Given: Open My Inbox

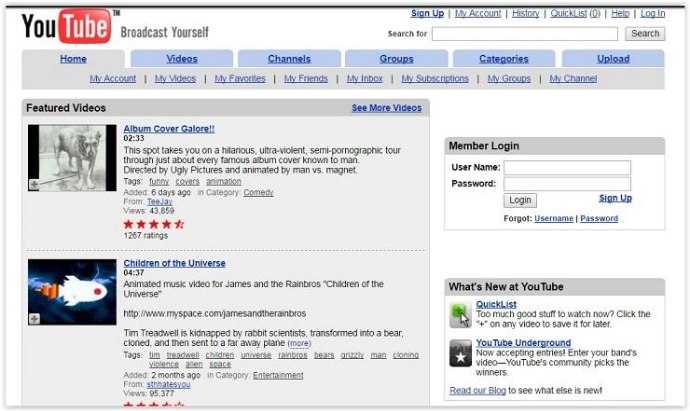Looking at the screenshot, I should (365, 79).
